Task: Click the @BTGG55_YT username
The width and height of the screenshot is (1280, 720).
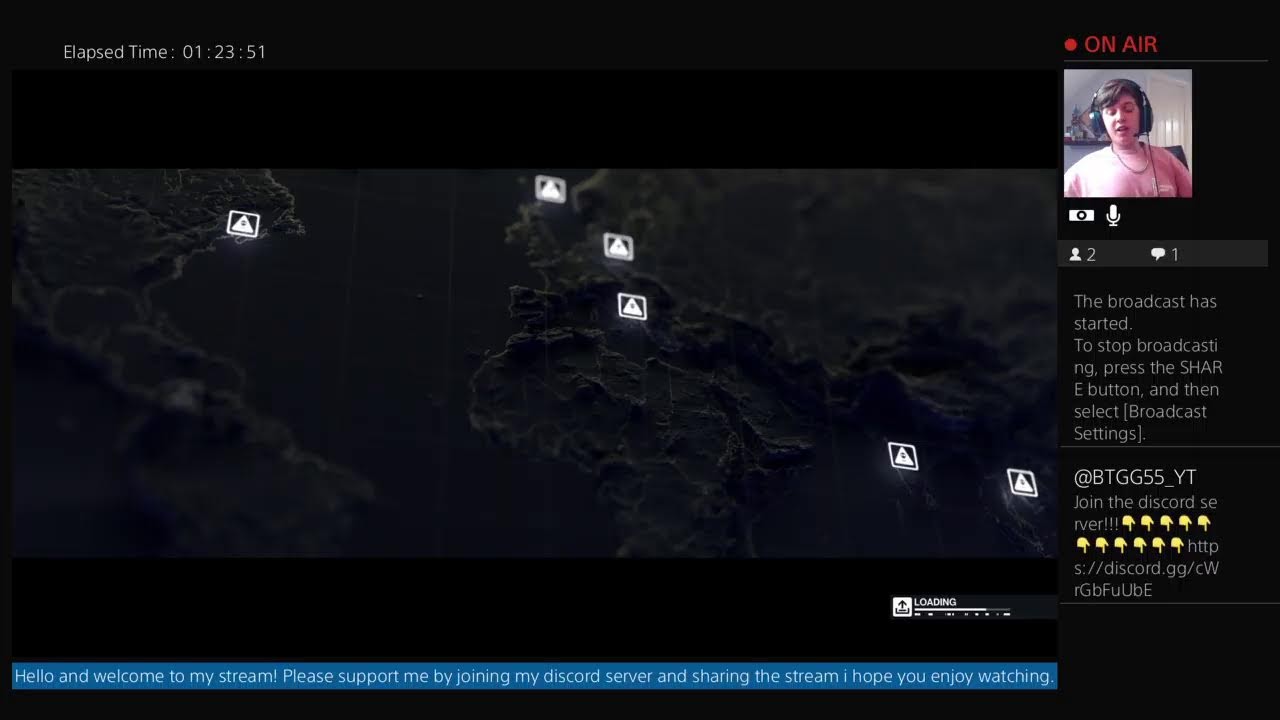Action: pyautogui.click(x=1135, y=477)
